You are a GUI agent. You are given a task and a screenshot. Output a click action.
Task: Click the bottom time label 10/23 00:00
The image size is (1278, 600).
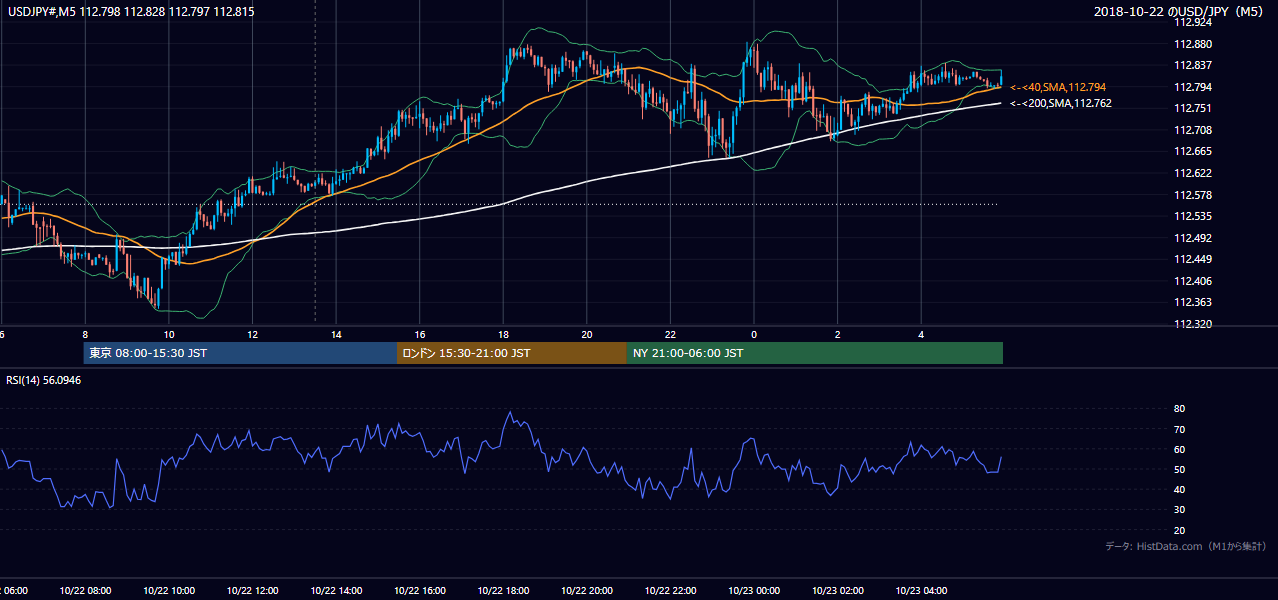(x=754, y=591)
